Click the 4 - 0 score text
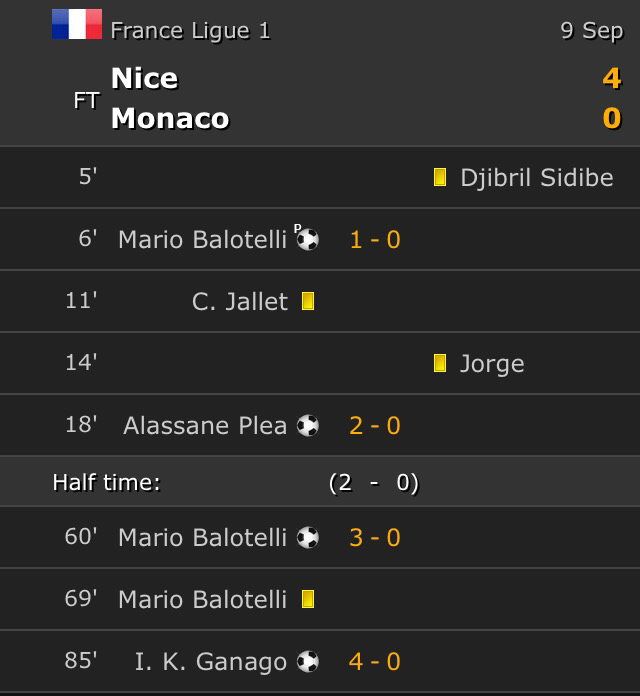 click(x=375, y=662)
